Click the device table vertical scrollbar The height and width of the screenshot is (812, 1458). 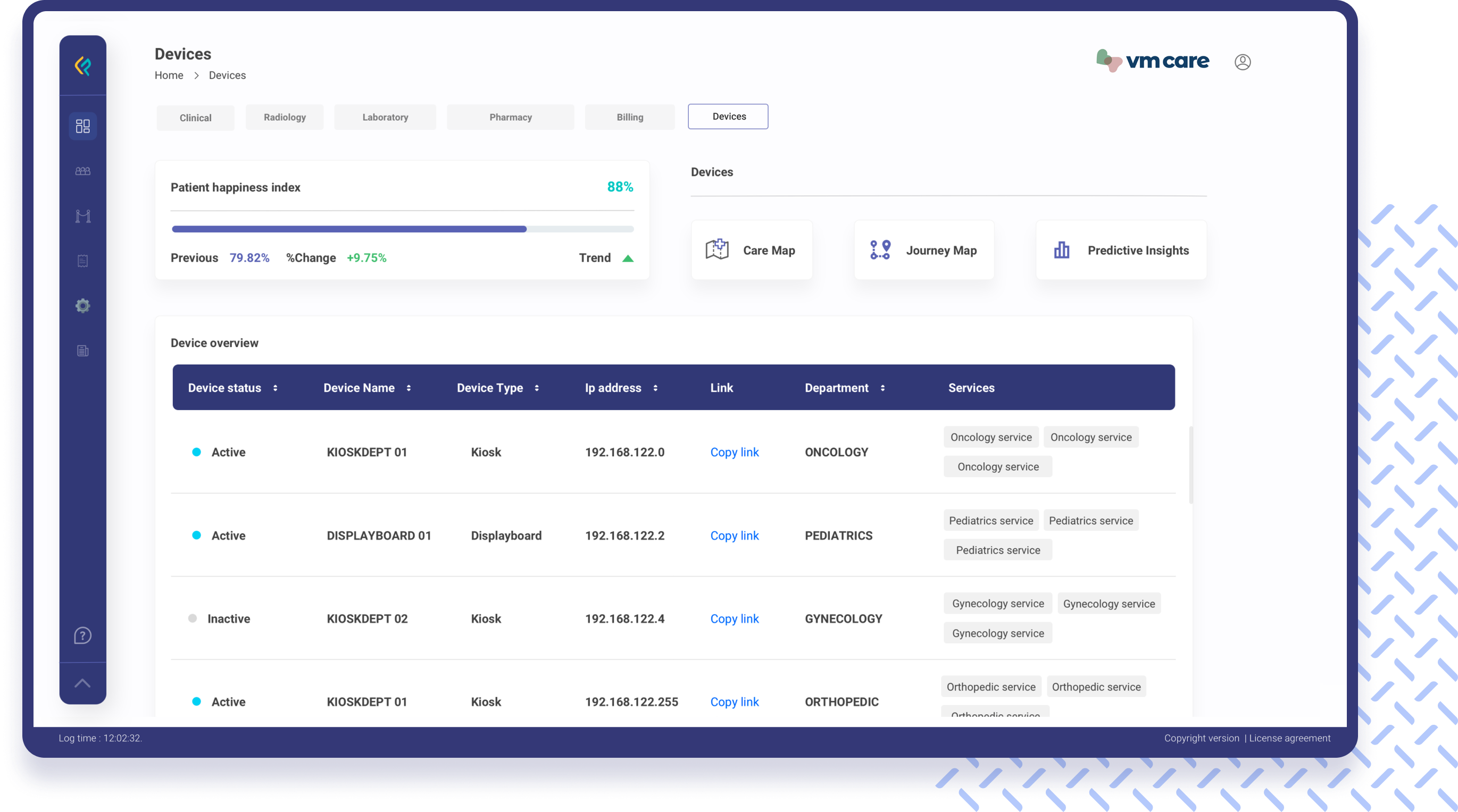coord(1191,465)
